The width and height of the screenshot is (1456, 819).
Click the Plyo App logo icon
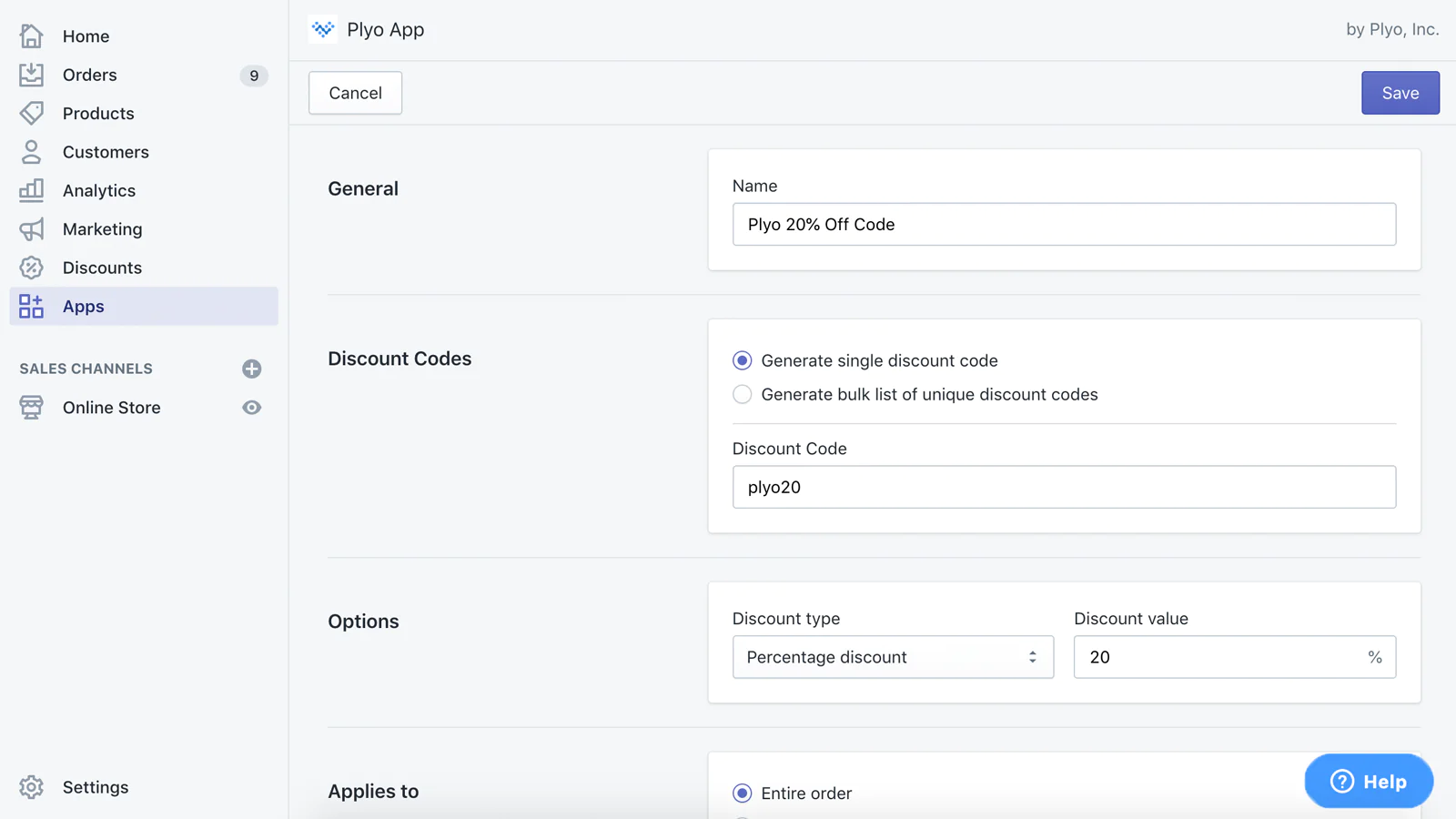pos(322,30)
